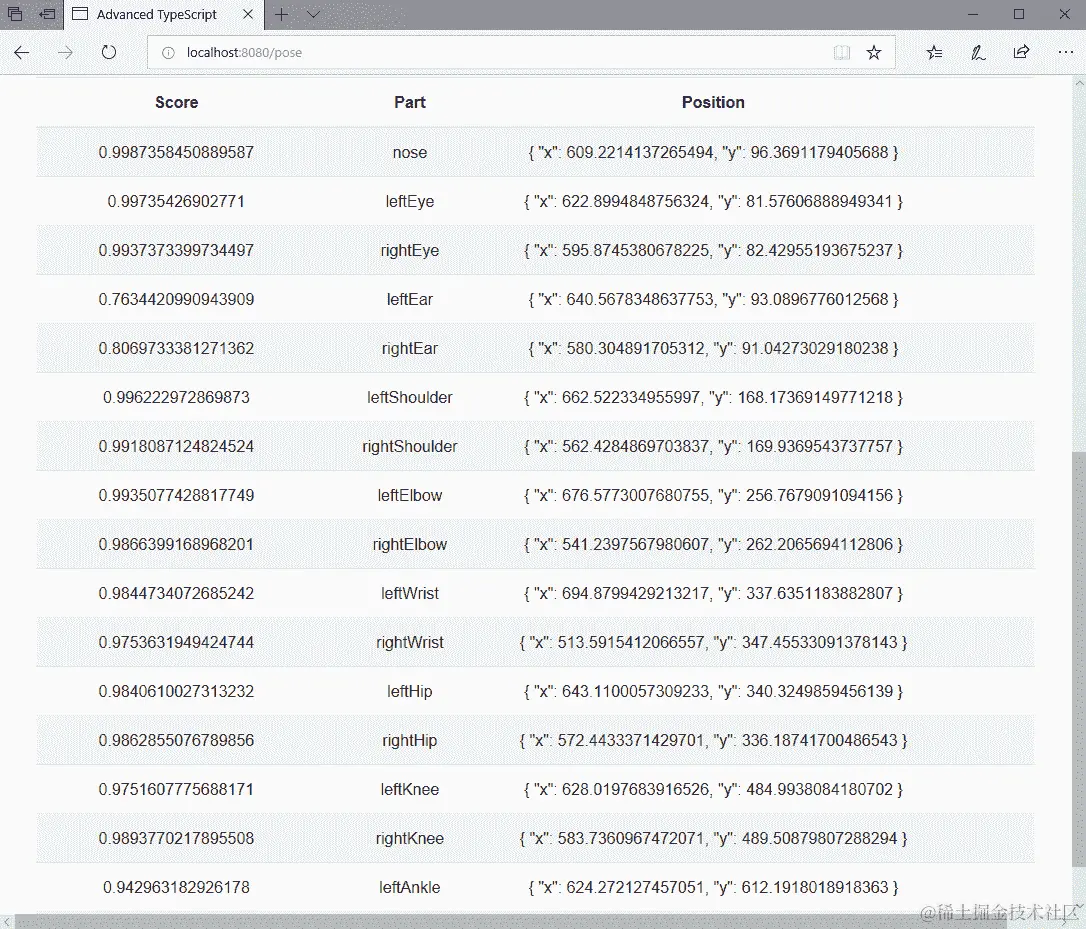Open the Share icon

1022,53
